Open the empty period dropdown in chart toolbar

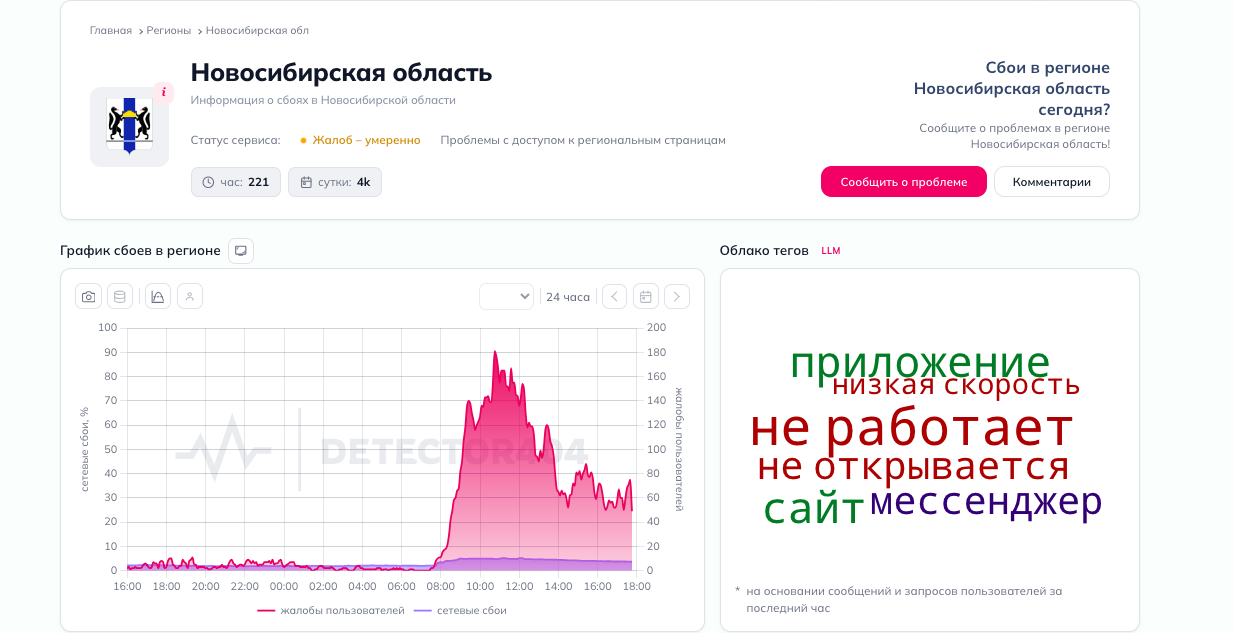click(x=506, y=296)
